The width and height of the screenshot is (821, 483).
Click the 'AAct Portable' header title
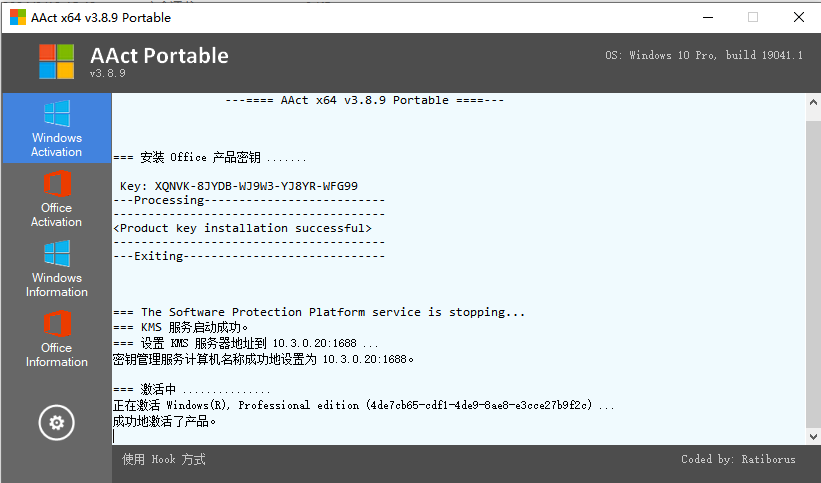pyautogui.click(x=159, y=56)
